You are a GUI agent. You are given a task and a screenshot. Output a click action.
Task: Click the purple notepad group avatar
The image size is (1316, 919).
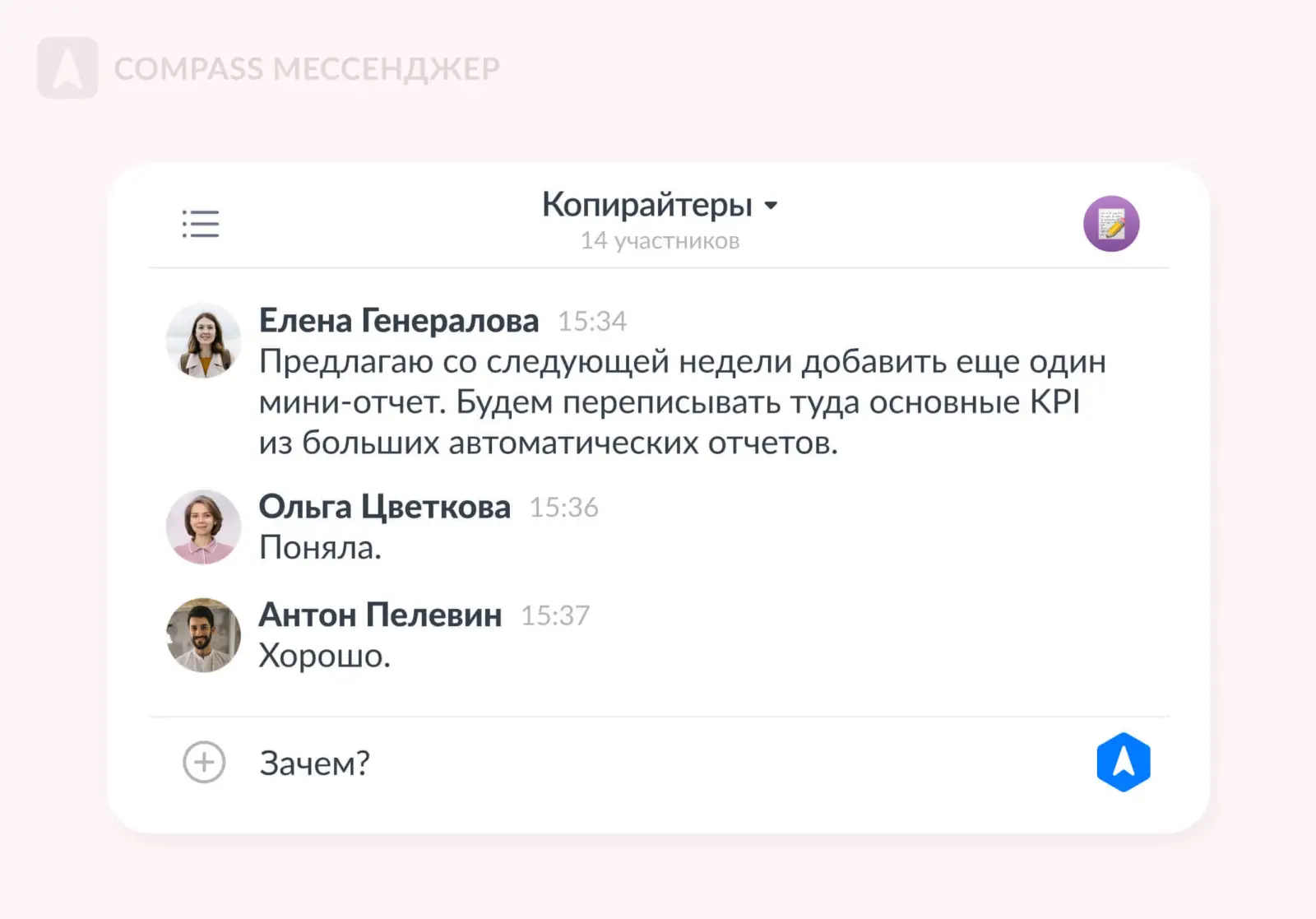[x=1111, y=224]
